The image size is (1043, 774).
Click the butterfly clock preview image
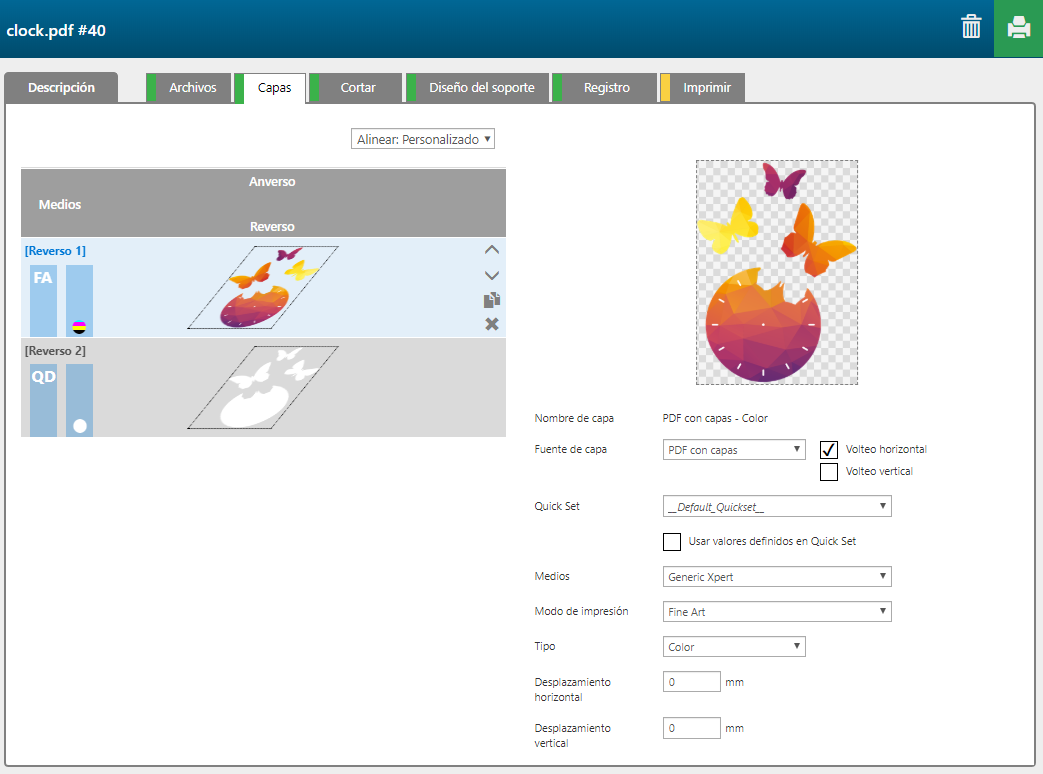(776, 272)
